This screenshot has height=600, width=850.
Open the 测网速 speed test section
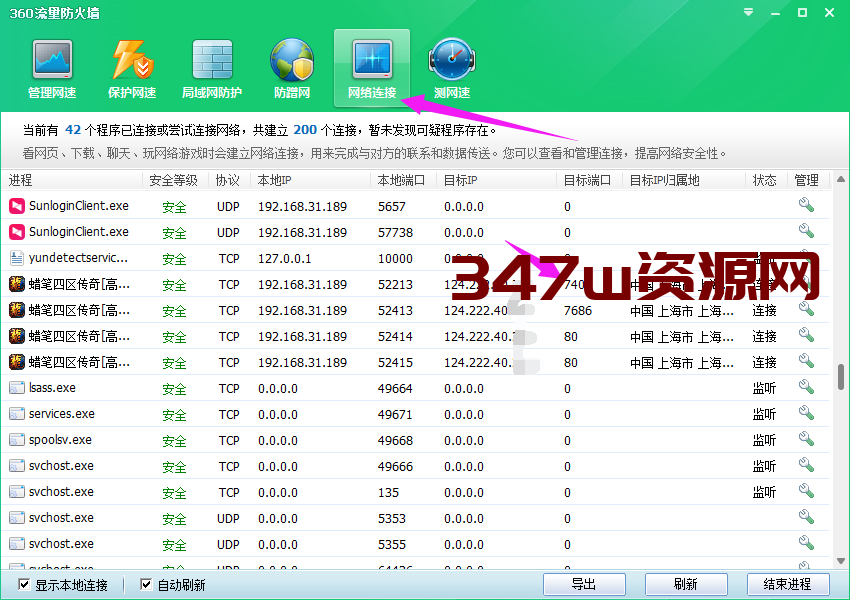[x=452, y=69]
